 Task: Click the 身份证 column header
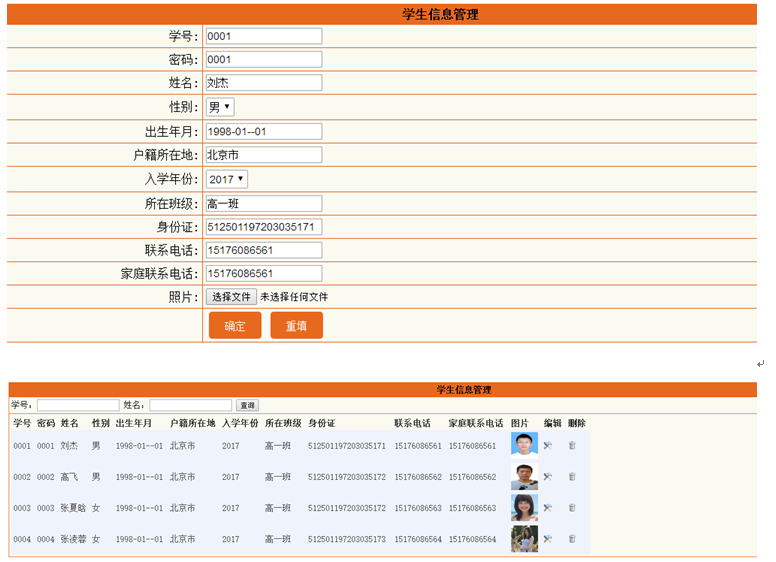click(322, 423)
